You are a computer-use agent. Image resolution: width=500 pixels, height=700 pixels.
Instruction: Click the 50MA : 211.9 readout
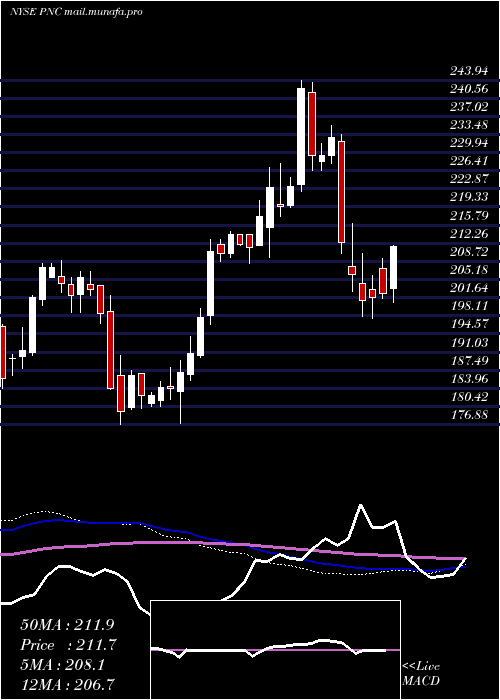coord(68,625)
